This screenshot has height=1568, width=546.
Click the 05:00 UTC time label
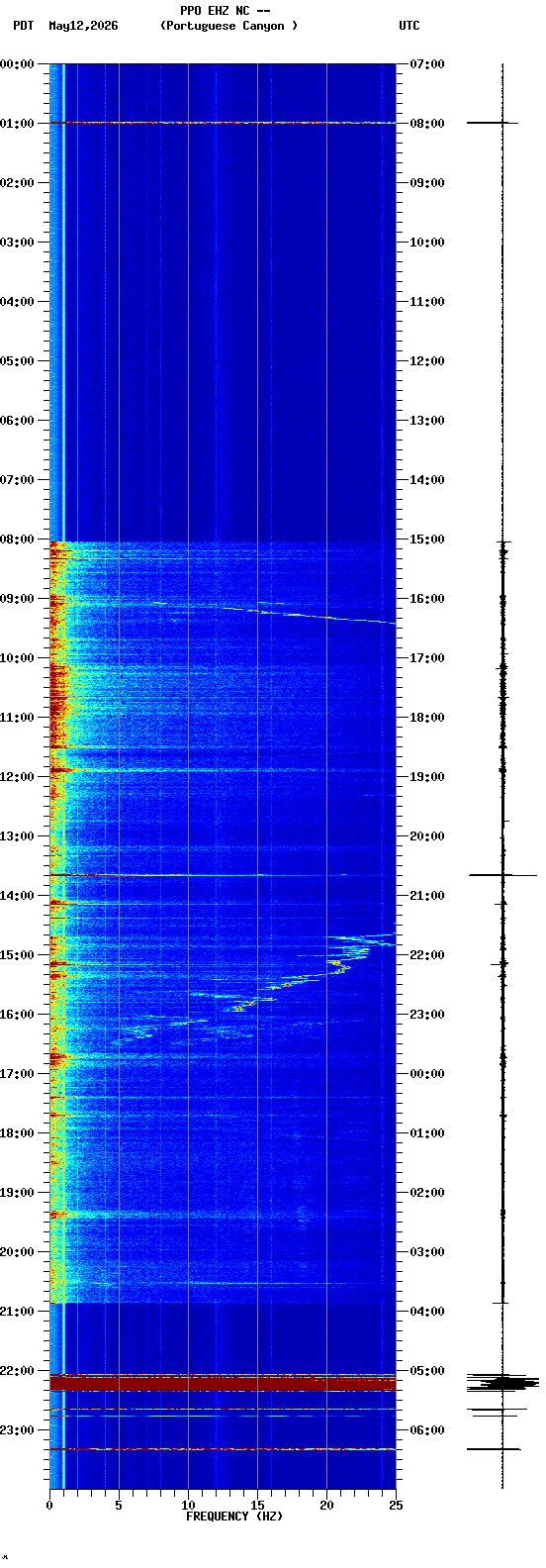427,1371
